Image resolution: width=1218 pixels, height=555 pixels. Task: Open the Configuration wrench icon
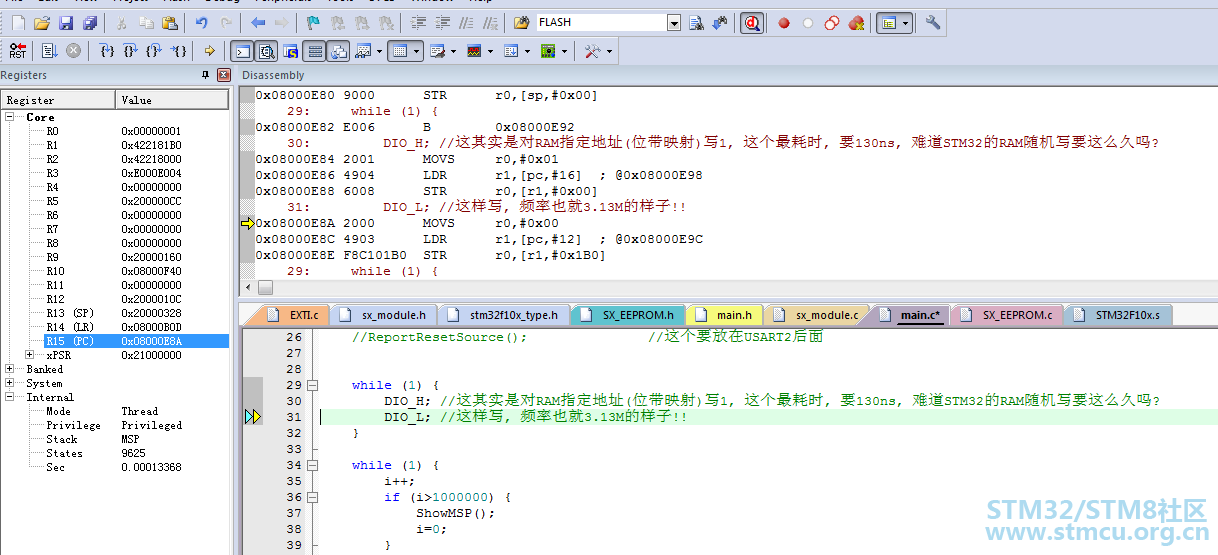[933, 22]
